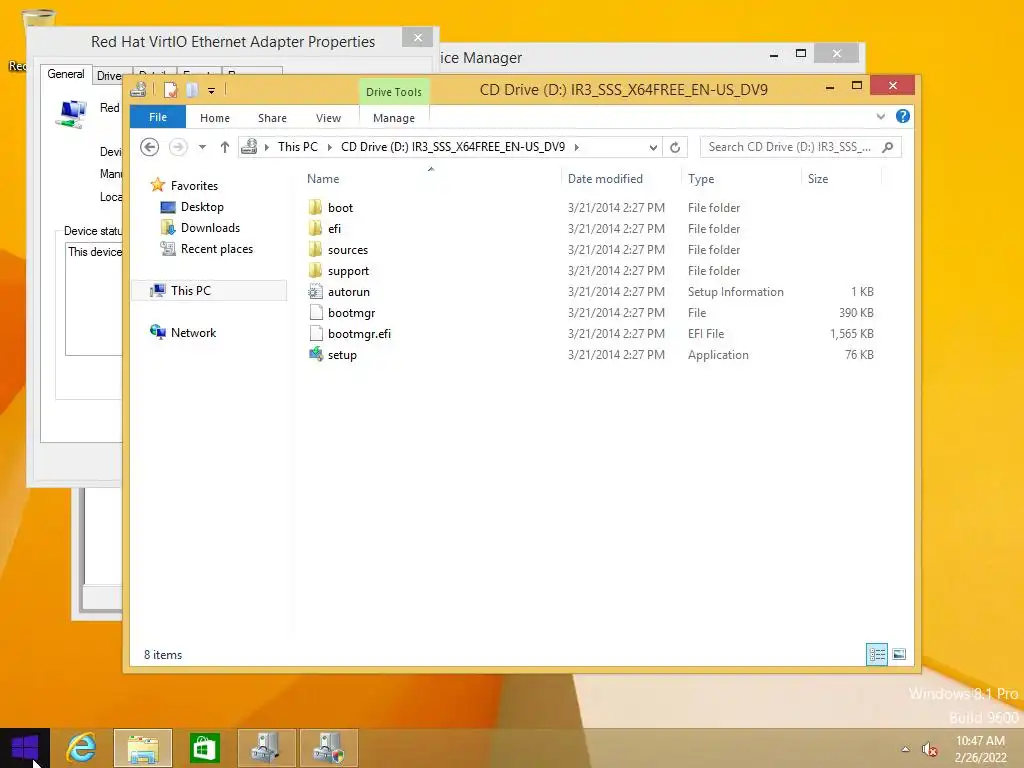Open the File menu

[158, 118]
